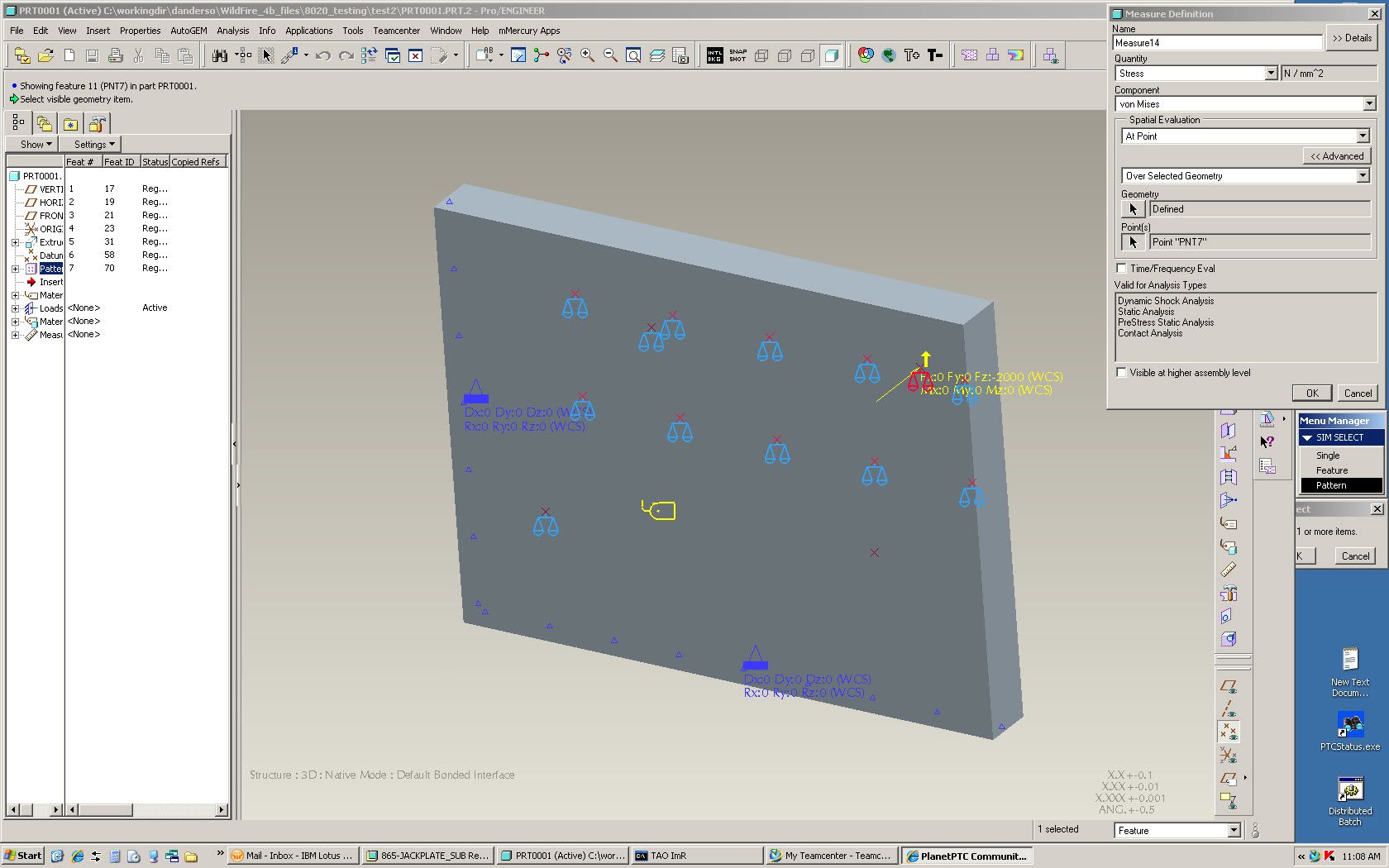Click the Open file folder icon
This screenshot has height=868, width=1389.
(x=46, y=55)
